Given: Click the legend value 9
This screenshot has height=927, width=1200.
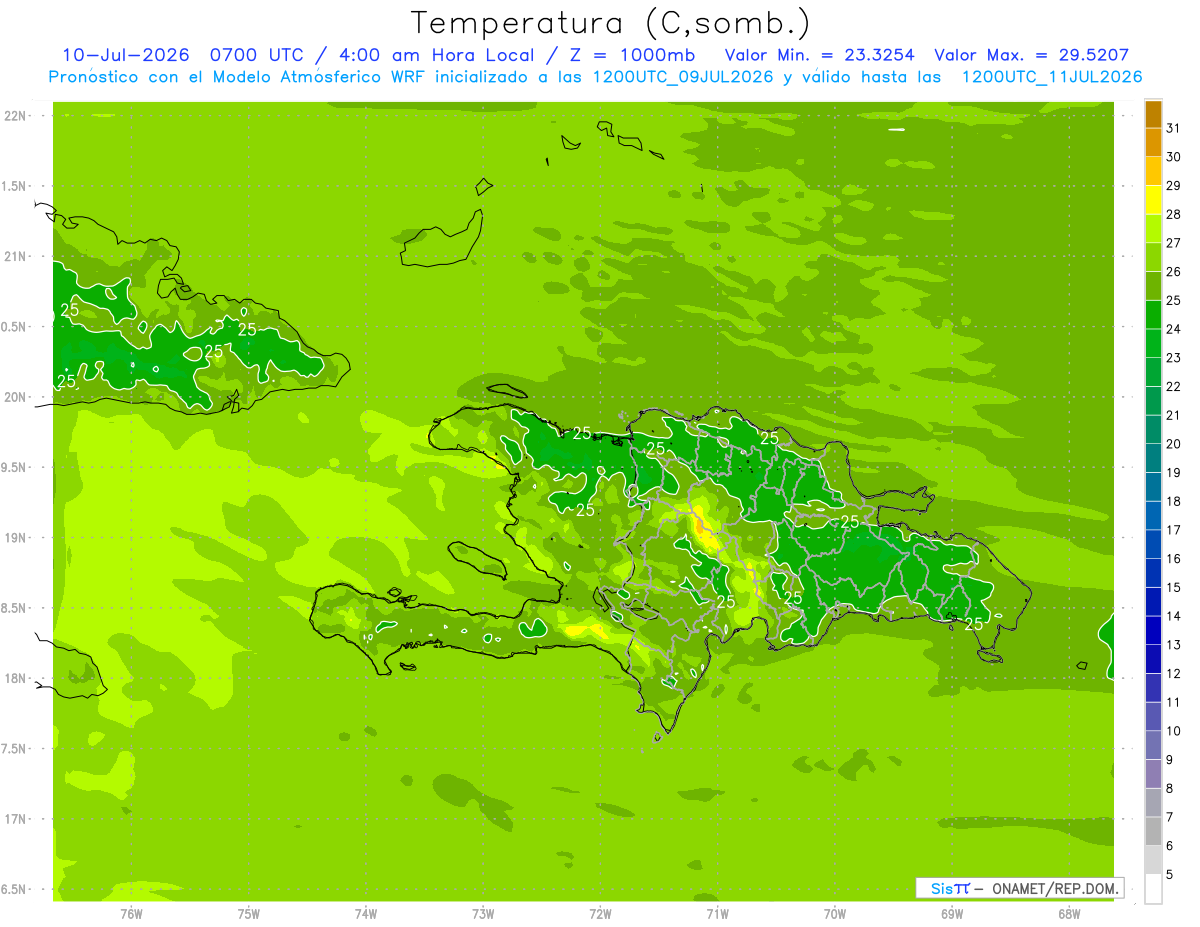Looking at the screenshot, I should click(x=1170, y=760).
